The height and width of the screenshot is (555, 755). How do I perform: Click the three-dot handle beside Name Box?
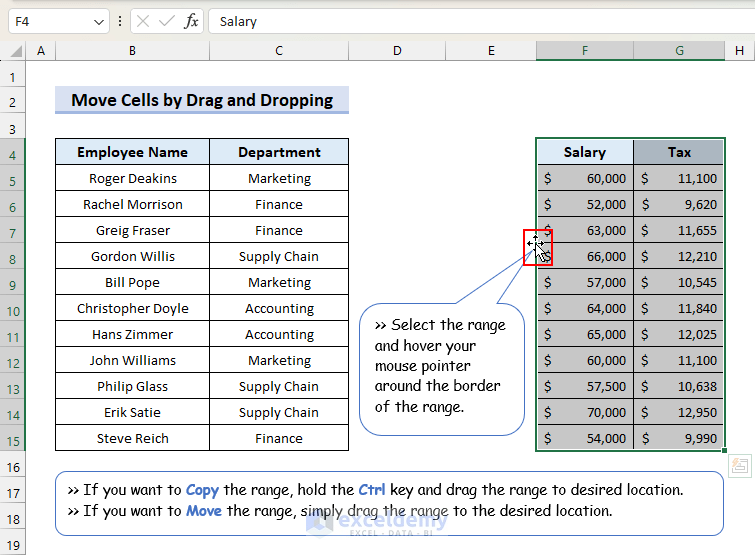tap(121, 21)
